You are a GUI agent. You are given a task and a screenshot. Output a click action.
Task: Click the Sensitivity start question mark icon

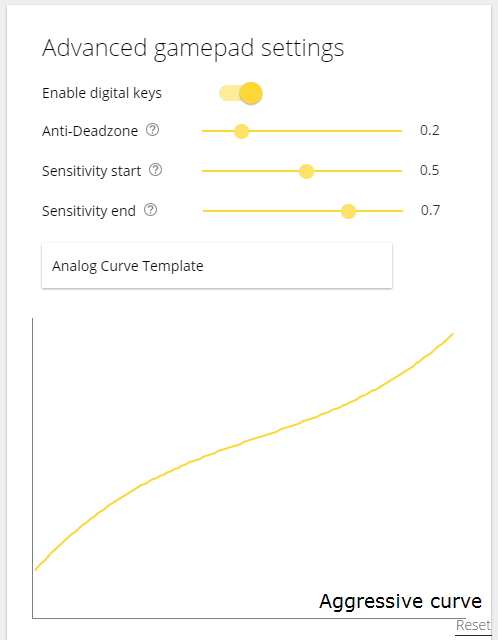click(156, 170)
